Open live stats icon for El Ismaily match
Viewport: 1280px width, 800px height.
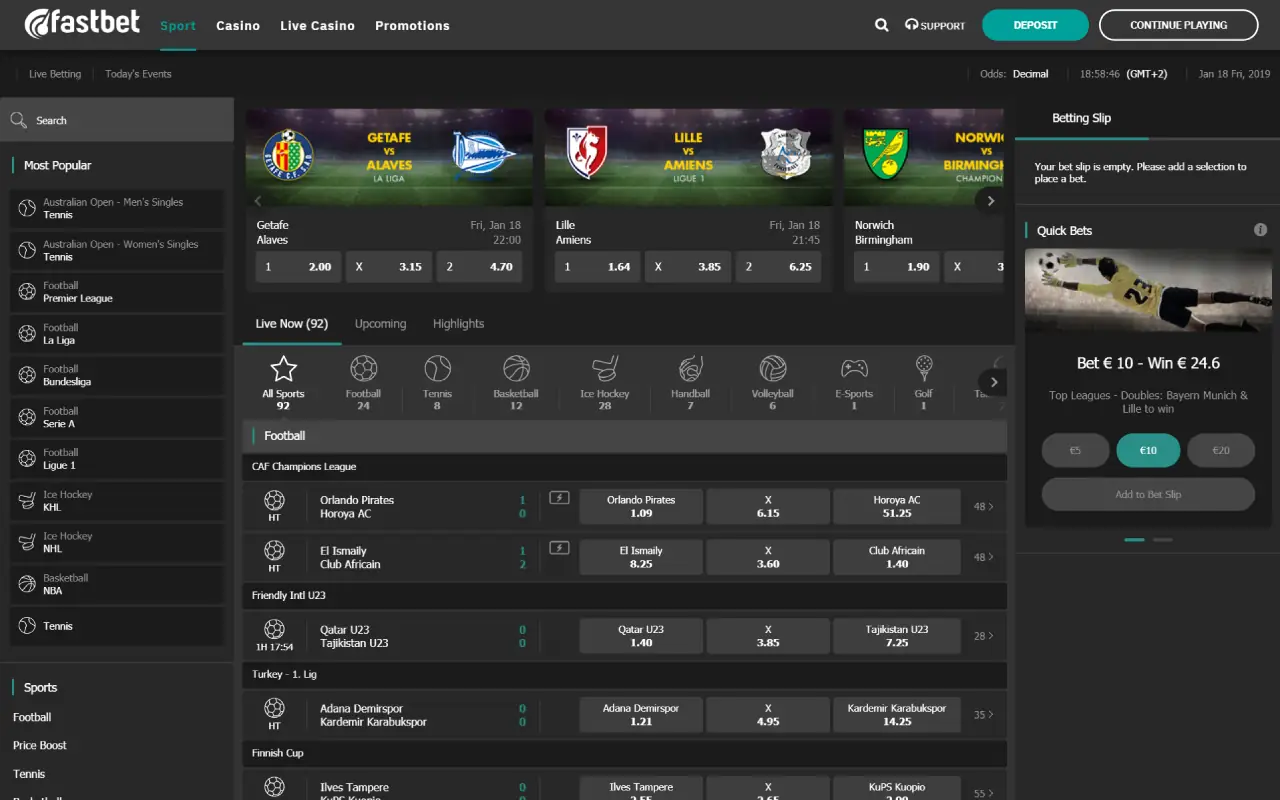(x=559, y=548)
